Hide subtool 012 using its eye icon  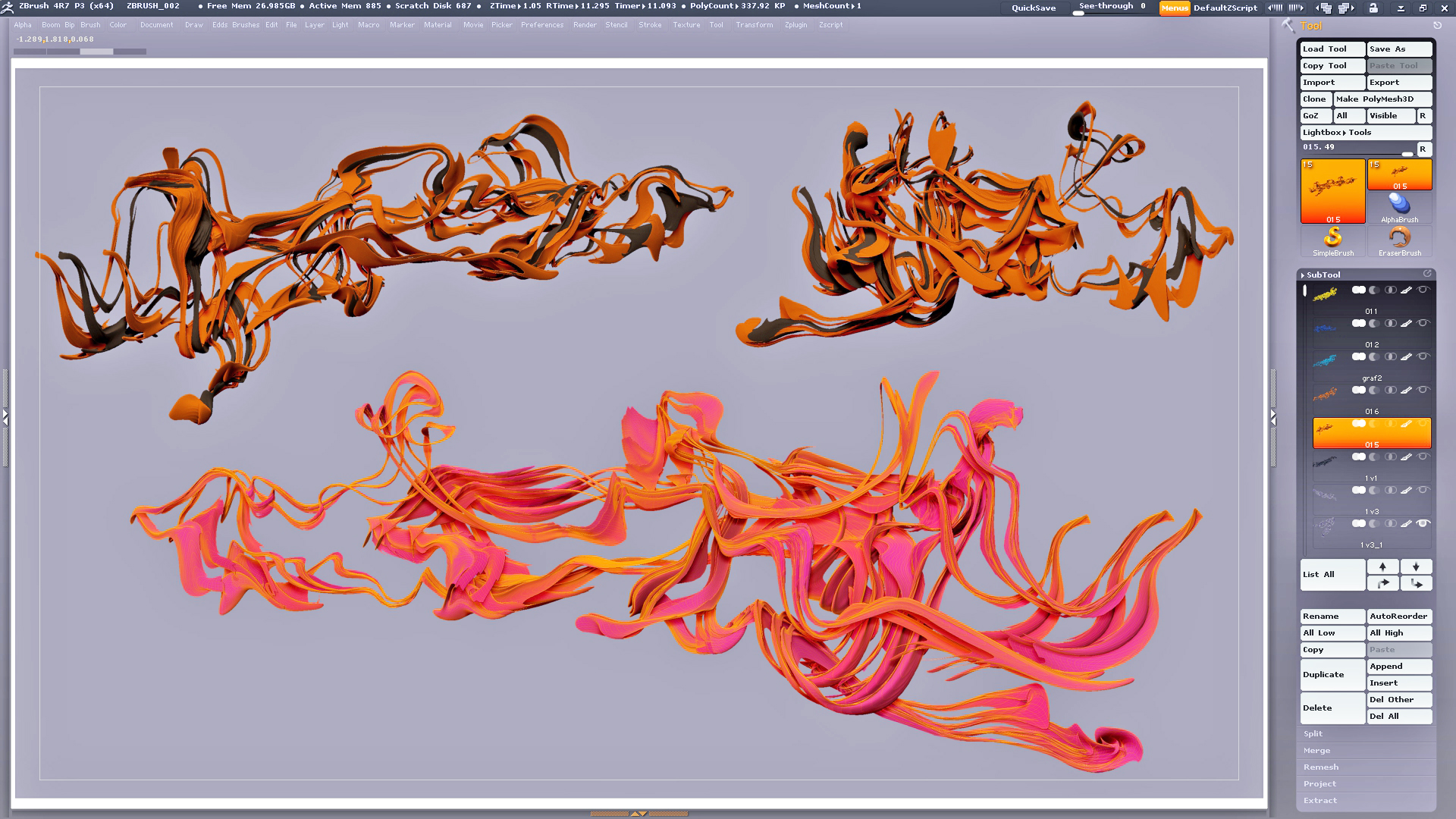coord(1423,324)
